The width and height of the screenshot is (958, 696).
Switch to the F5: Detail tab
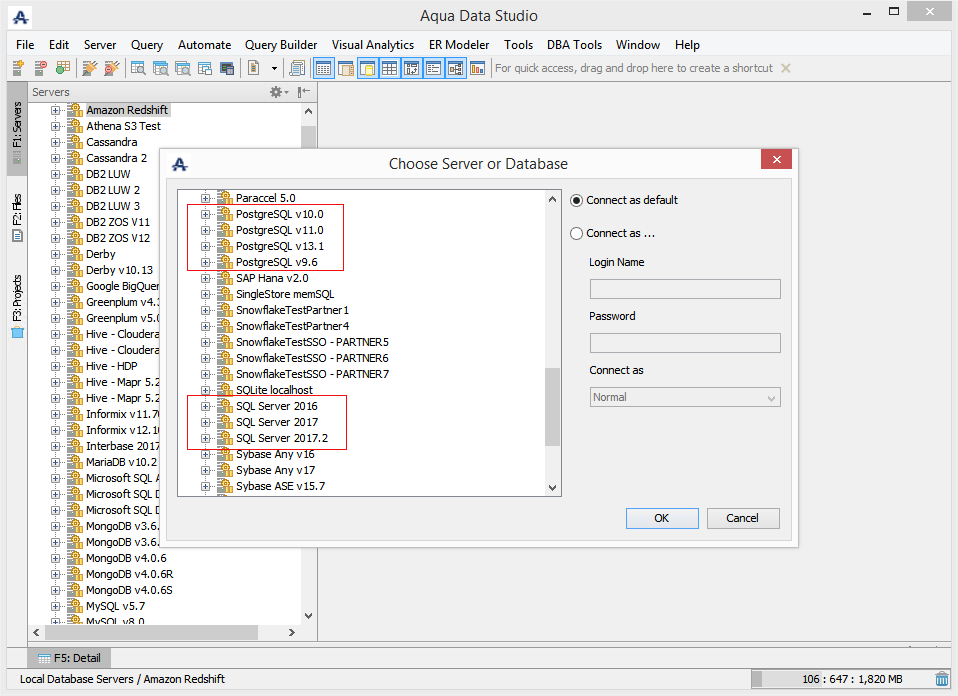pyautogui.click(x=69, y=658)
